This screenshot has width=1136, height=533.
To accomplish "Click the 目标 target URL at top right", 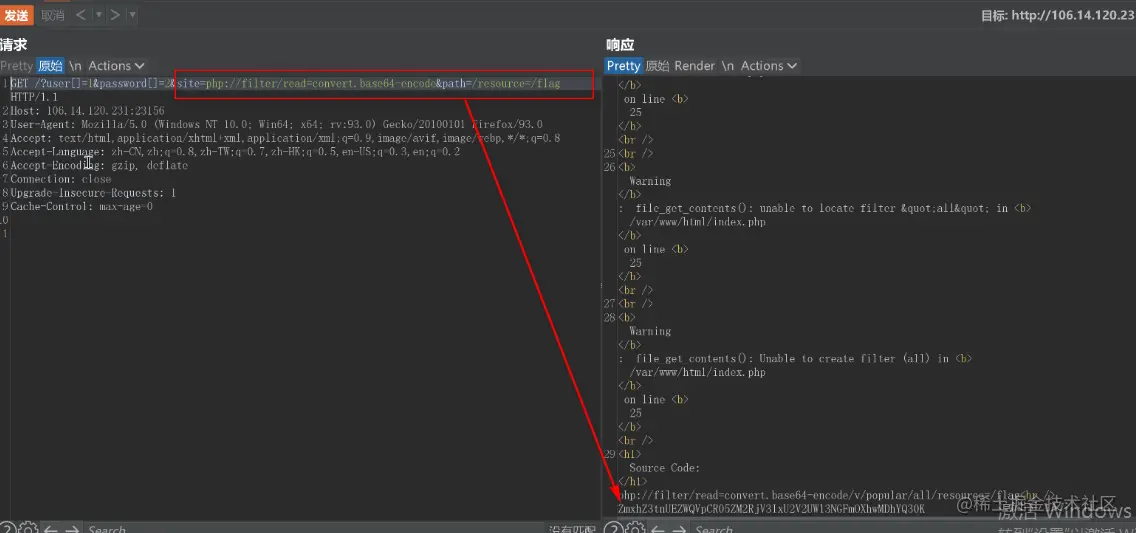I will click(1058, 14).
